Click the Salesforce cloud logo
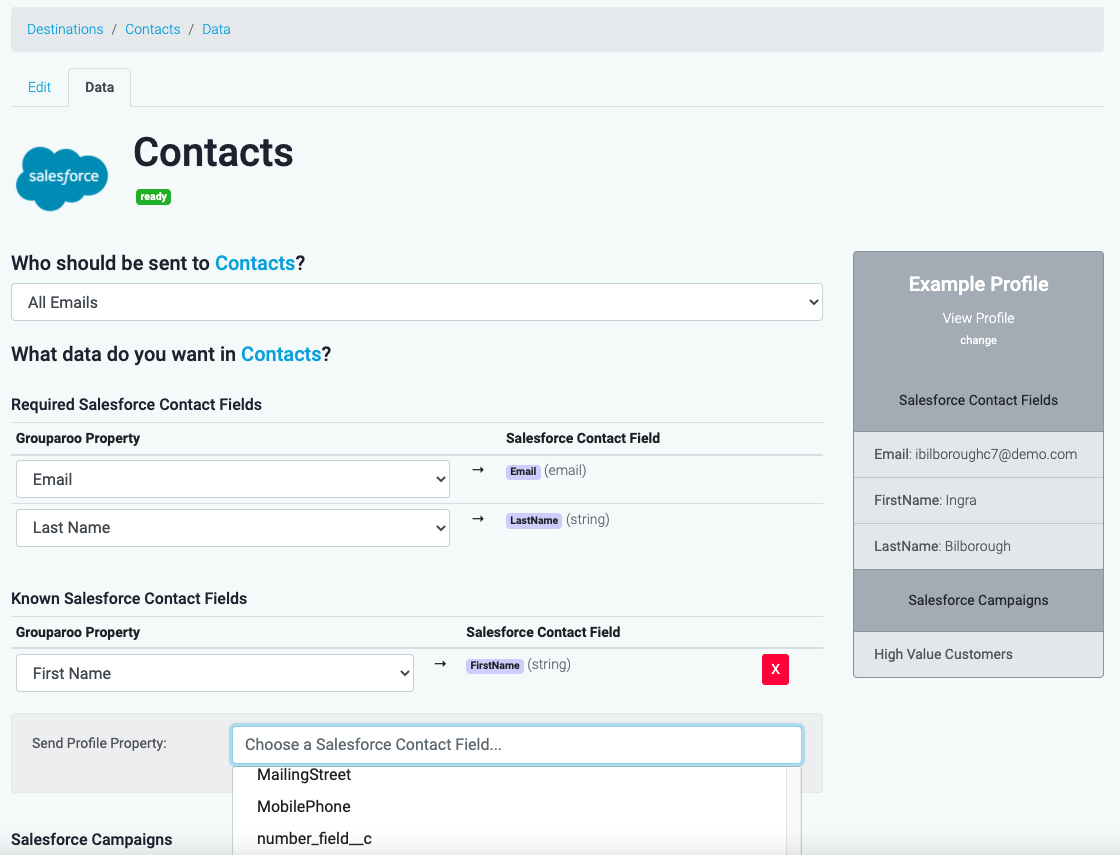 tap(62, 179)
